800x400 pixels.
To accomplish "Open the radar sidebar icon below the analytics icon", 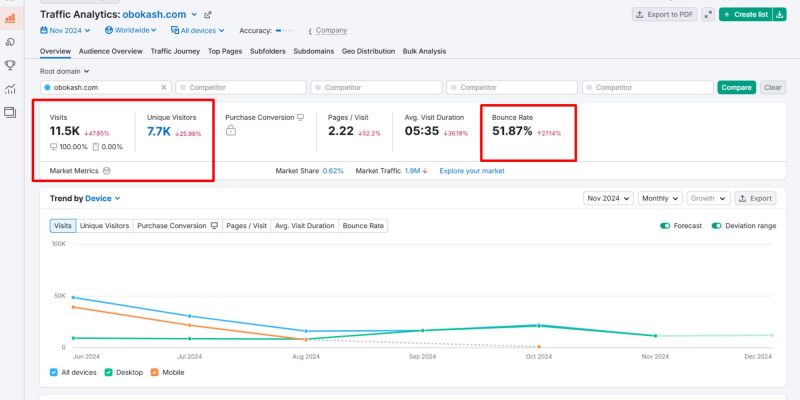I will coord(9,42).
